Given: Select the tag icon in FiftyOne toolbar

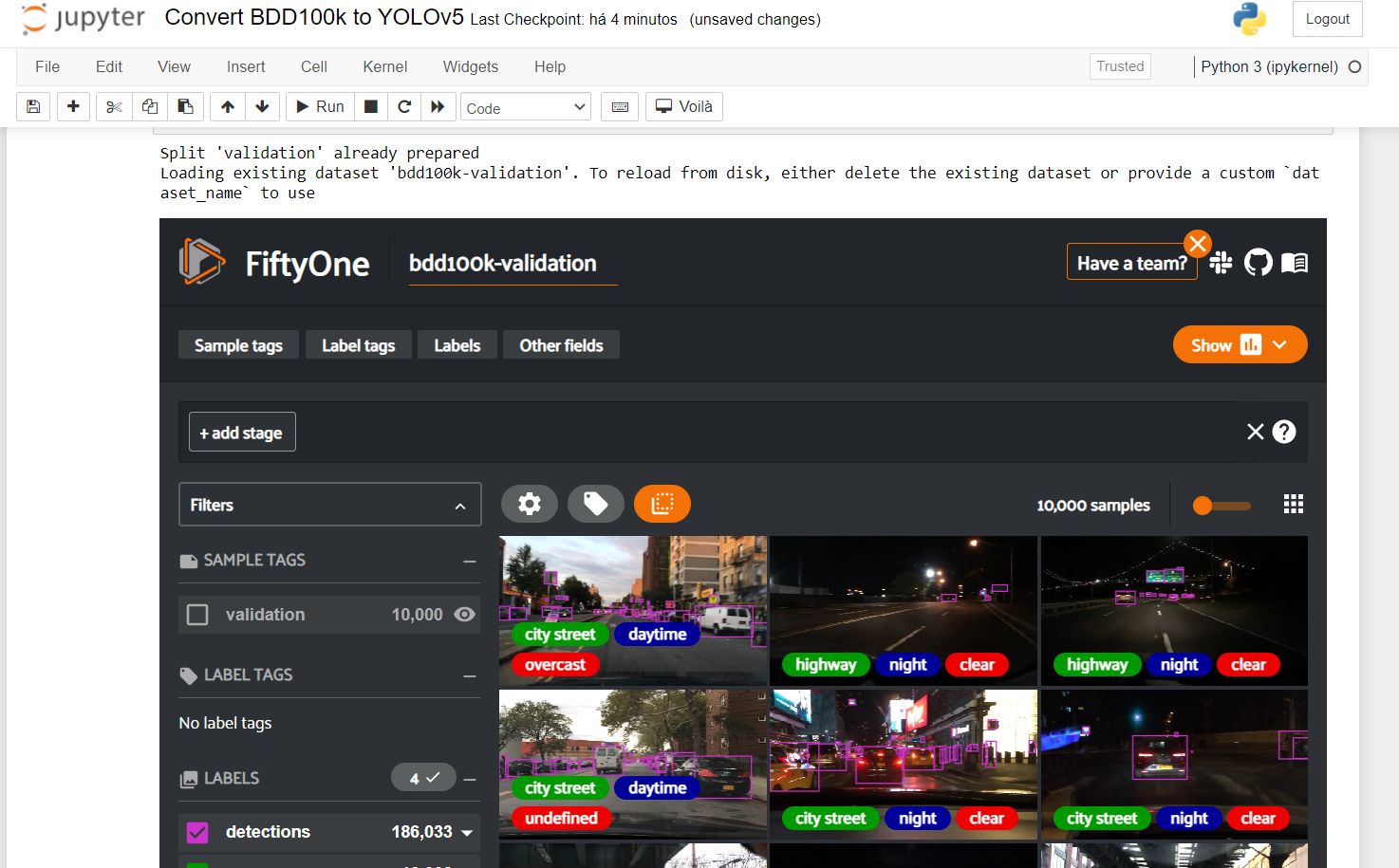Looking at the screenshot, I should tap(596, 504).
